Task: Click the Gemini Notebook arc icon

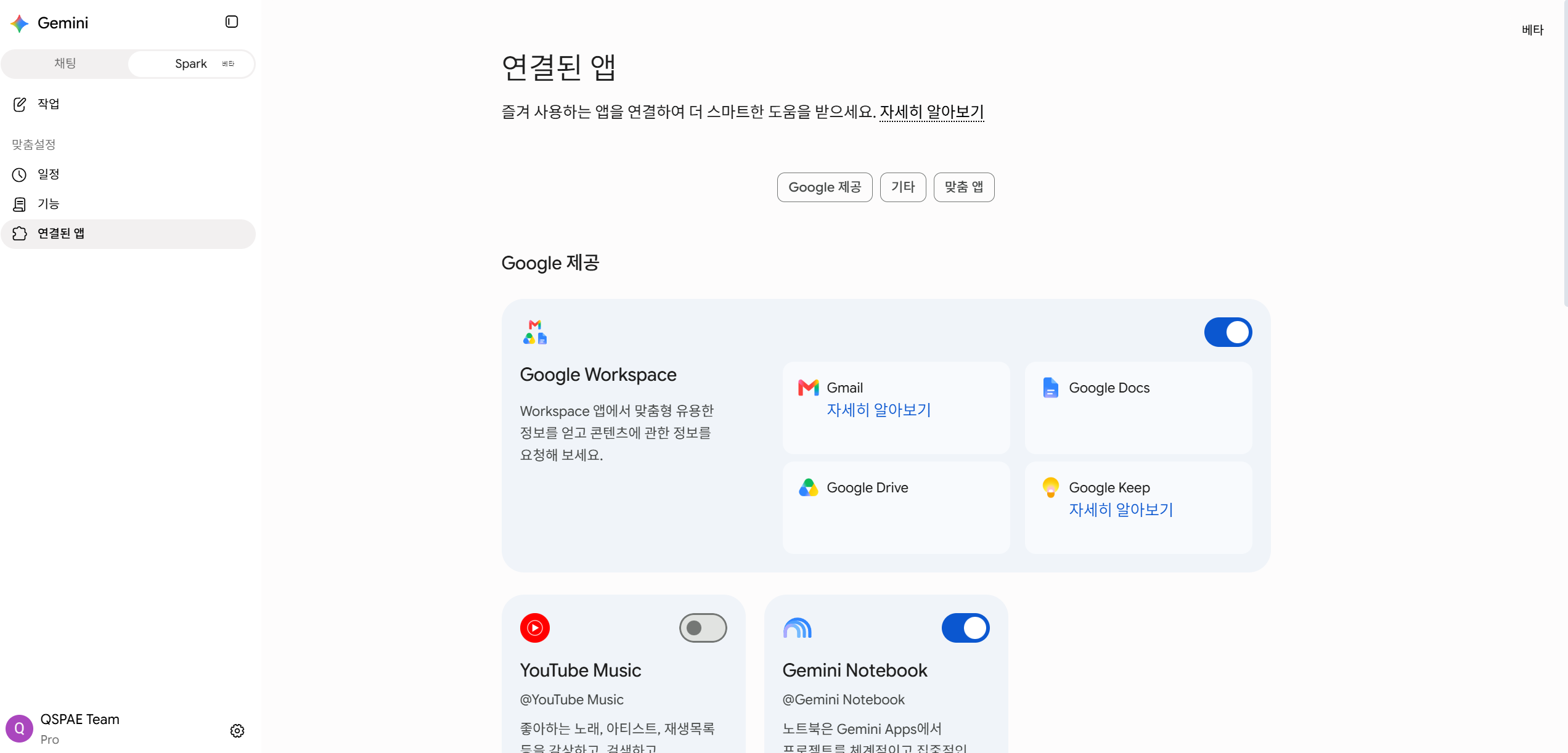Action: (798, 628)
